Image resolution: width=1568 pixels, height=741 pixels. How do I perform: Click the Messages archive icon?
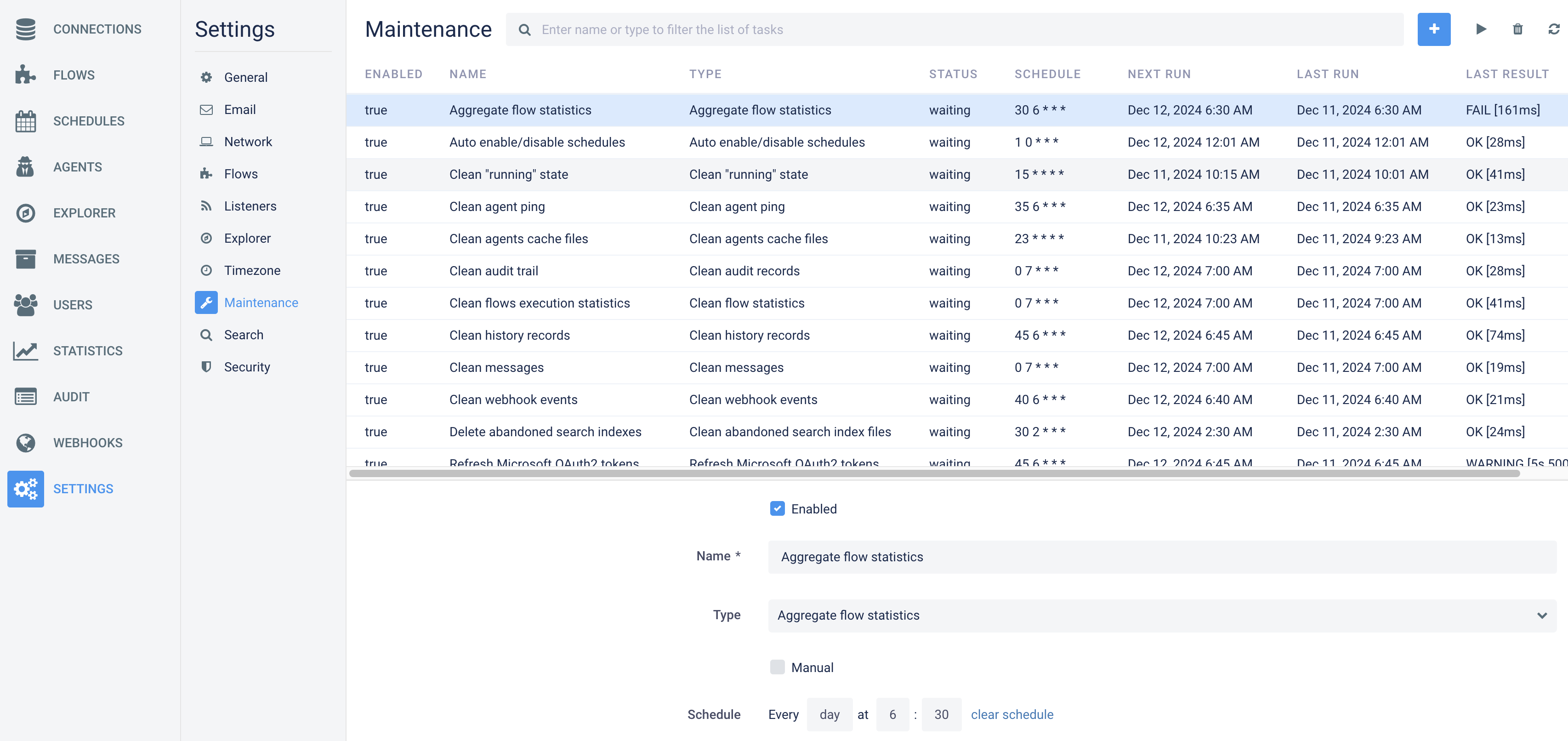point(26,259)
